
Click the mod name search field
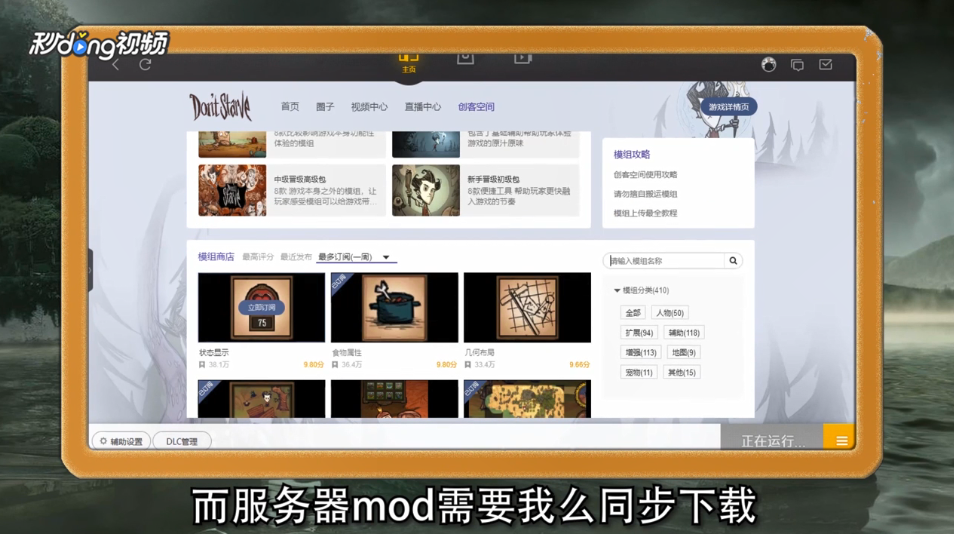click(666, 261)
